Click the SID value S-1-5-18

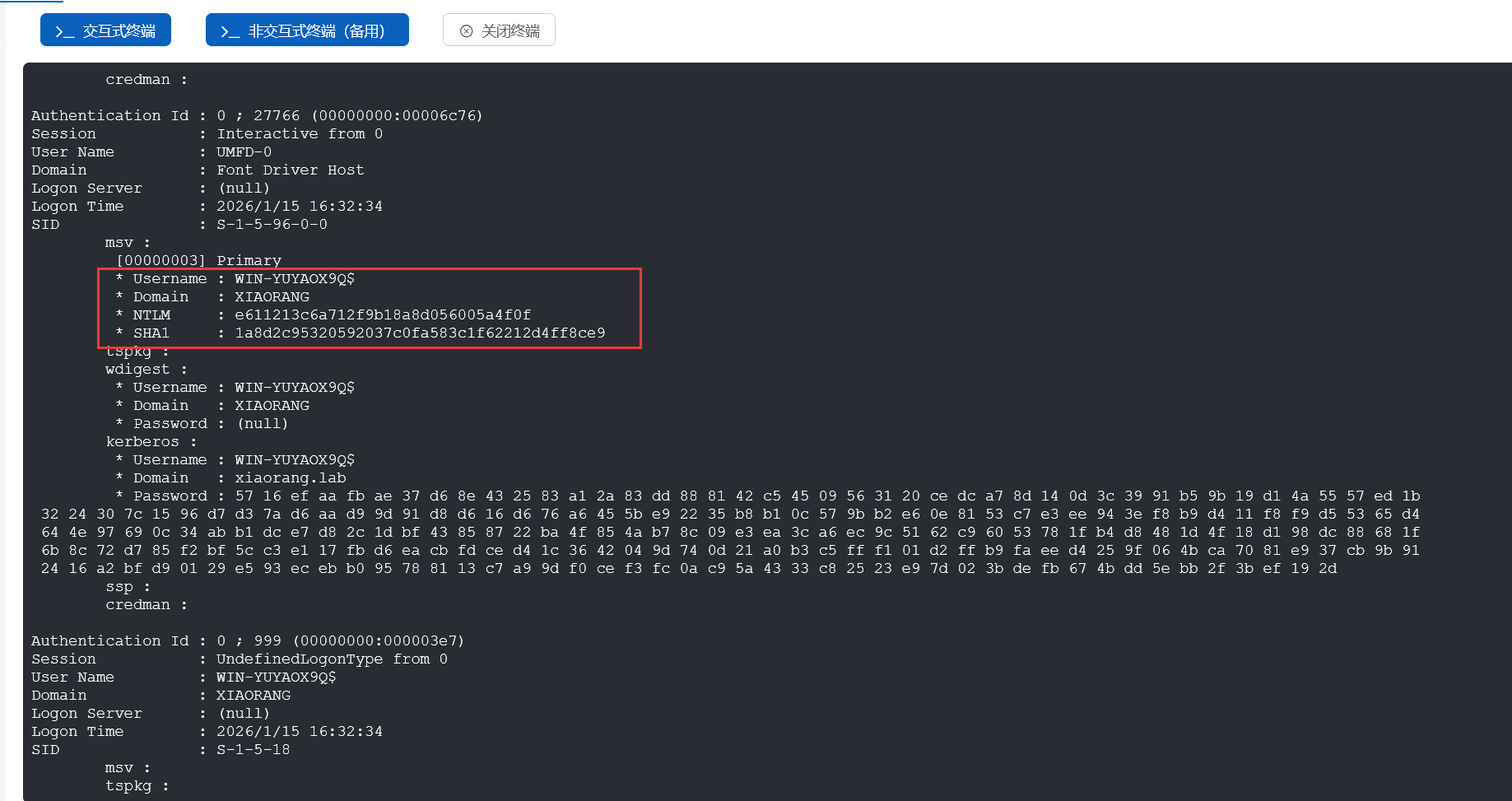[x=253, y=750]
